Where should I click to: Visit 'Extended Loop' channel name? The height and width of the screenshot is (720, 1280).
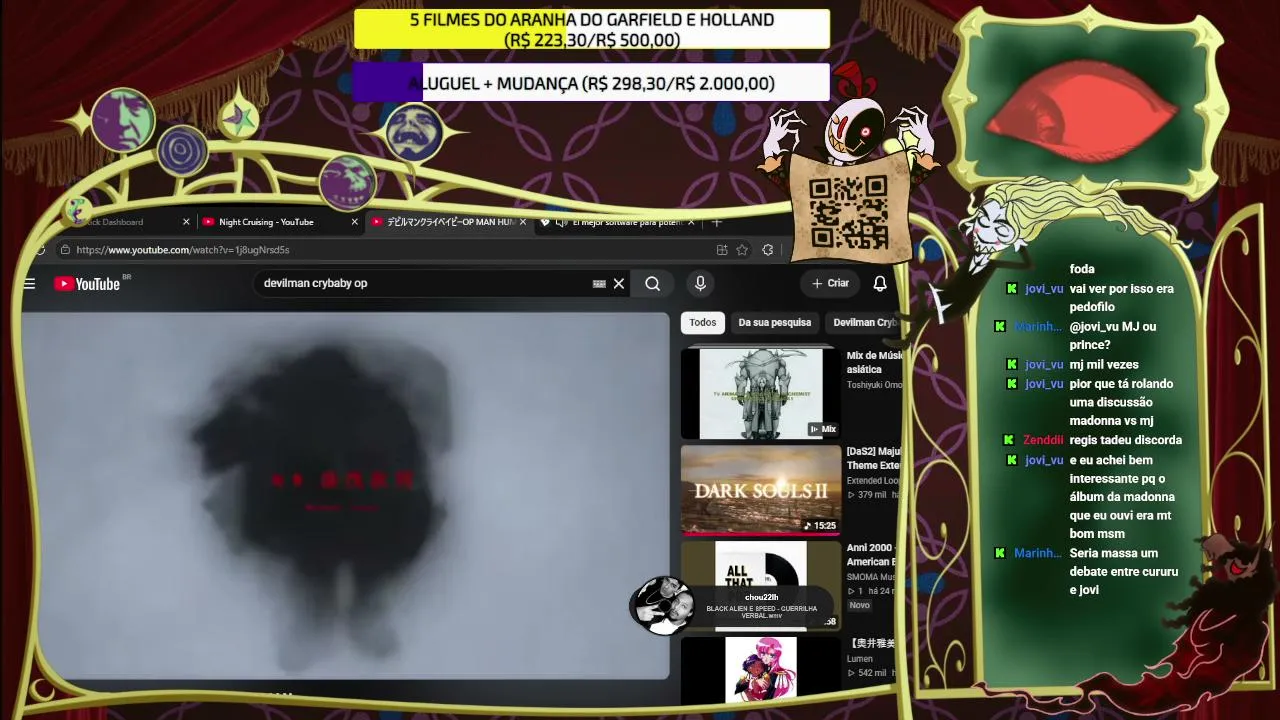coord(874,481)
